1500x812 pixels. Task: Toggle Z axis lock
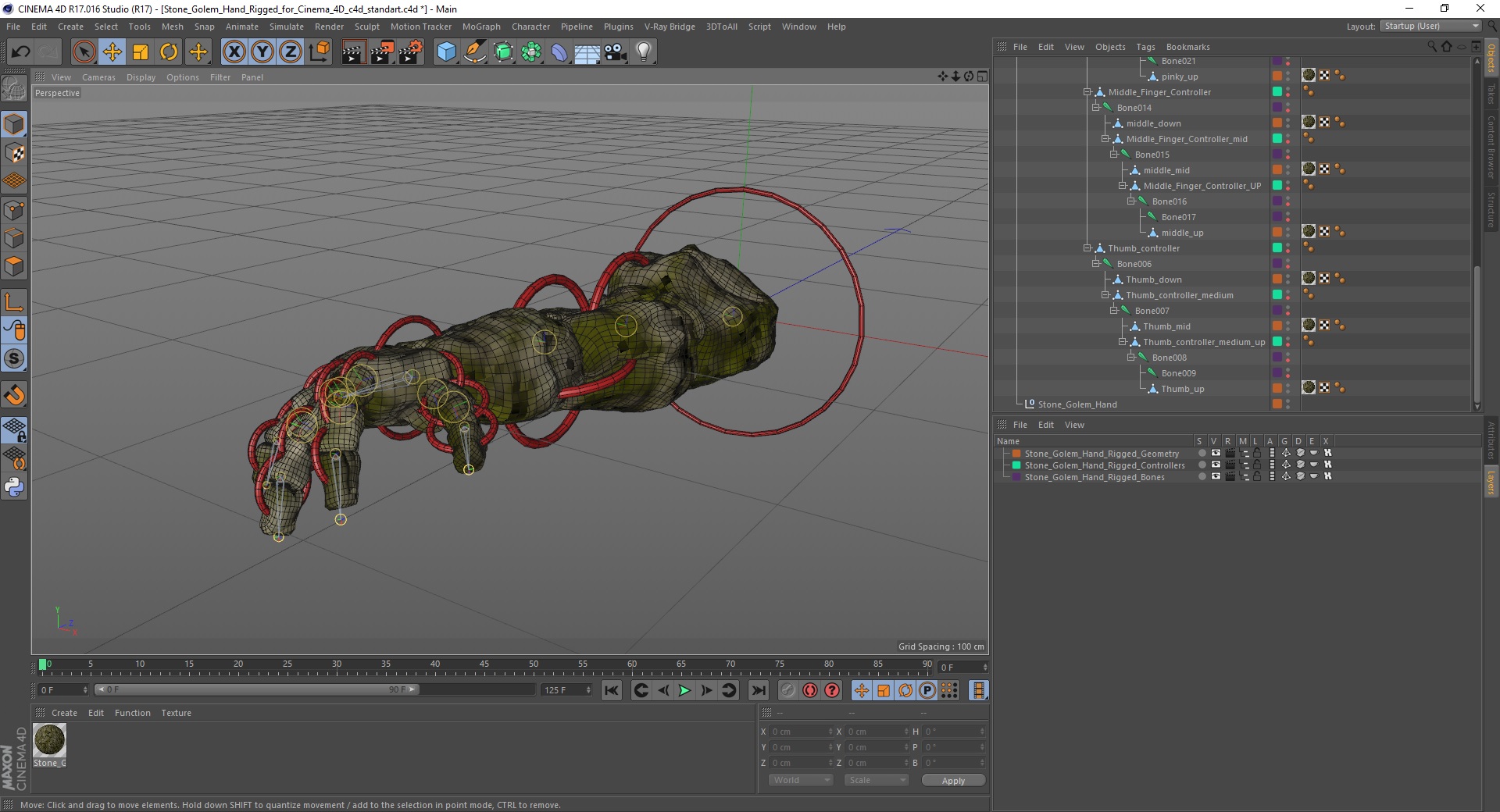pyautogui.click(x=291, y=52)
